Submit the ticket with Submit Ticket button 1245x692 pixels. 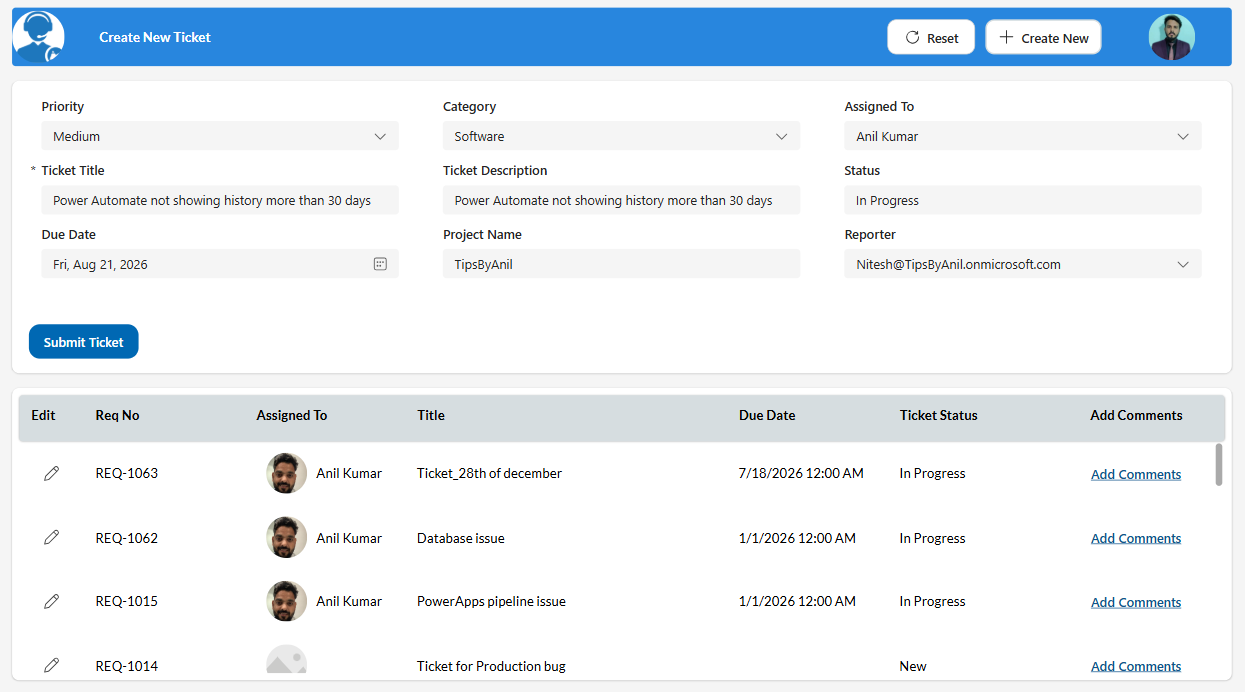coord(83,342)
